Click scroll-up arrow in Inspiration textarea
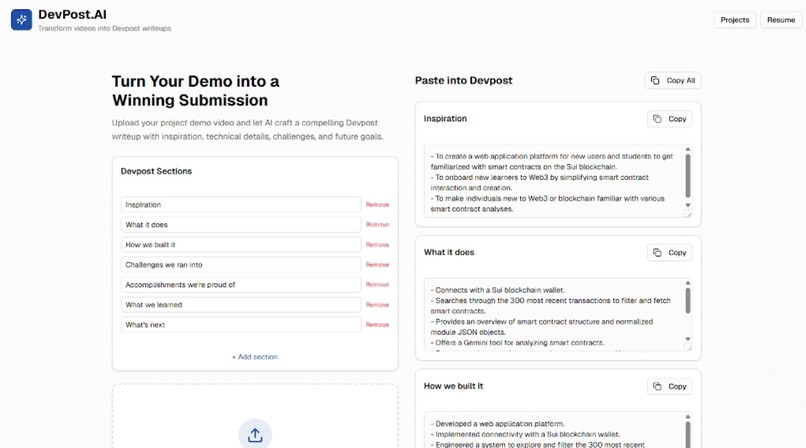Screen dimensions: 806x448 (x=688, y=149)
